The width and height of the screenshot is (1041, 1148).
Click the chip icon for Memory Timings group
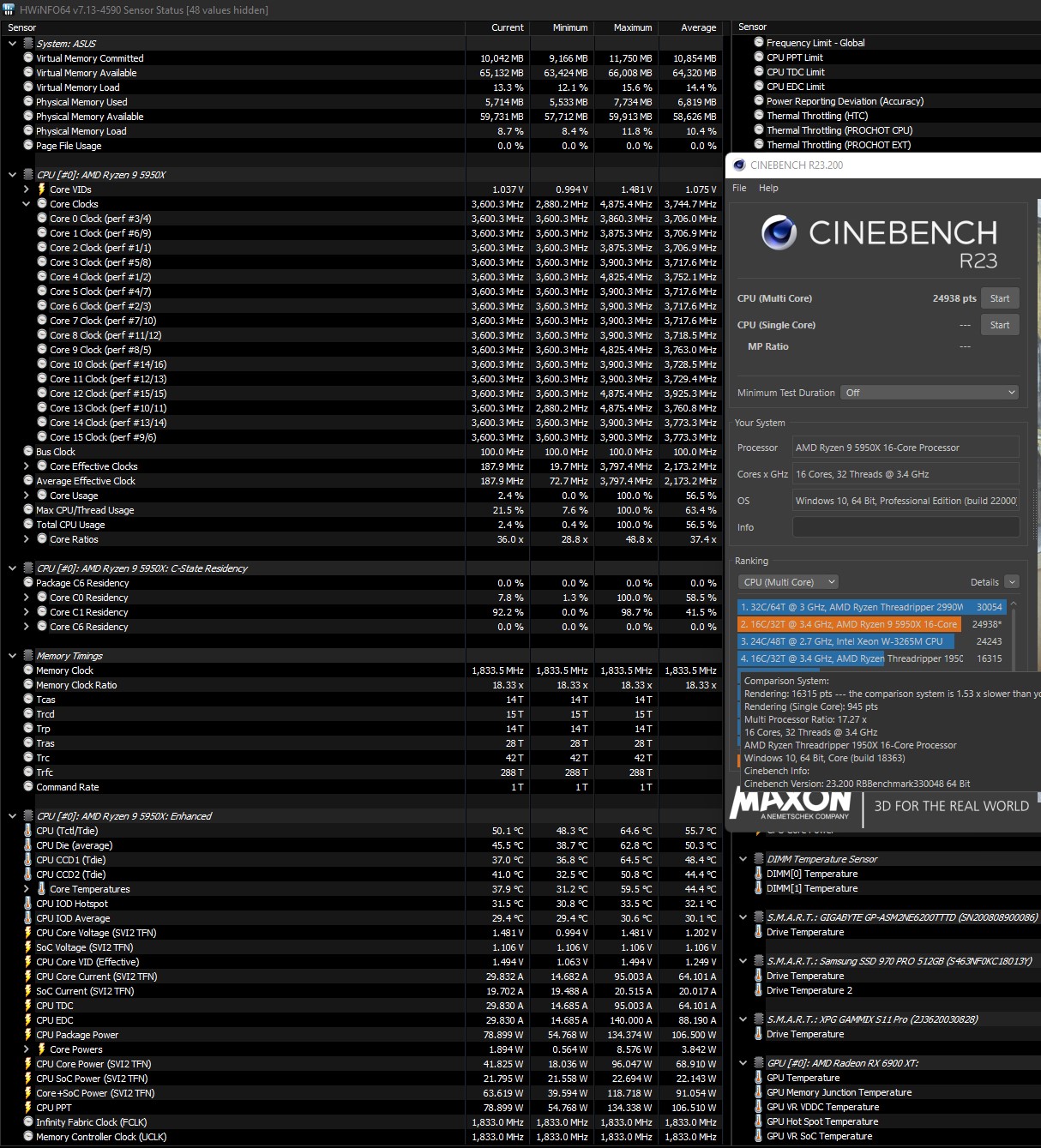coord(28,656)
